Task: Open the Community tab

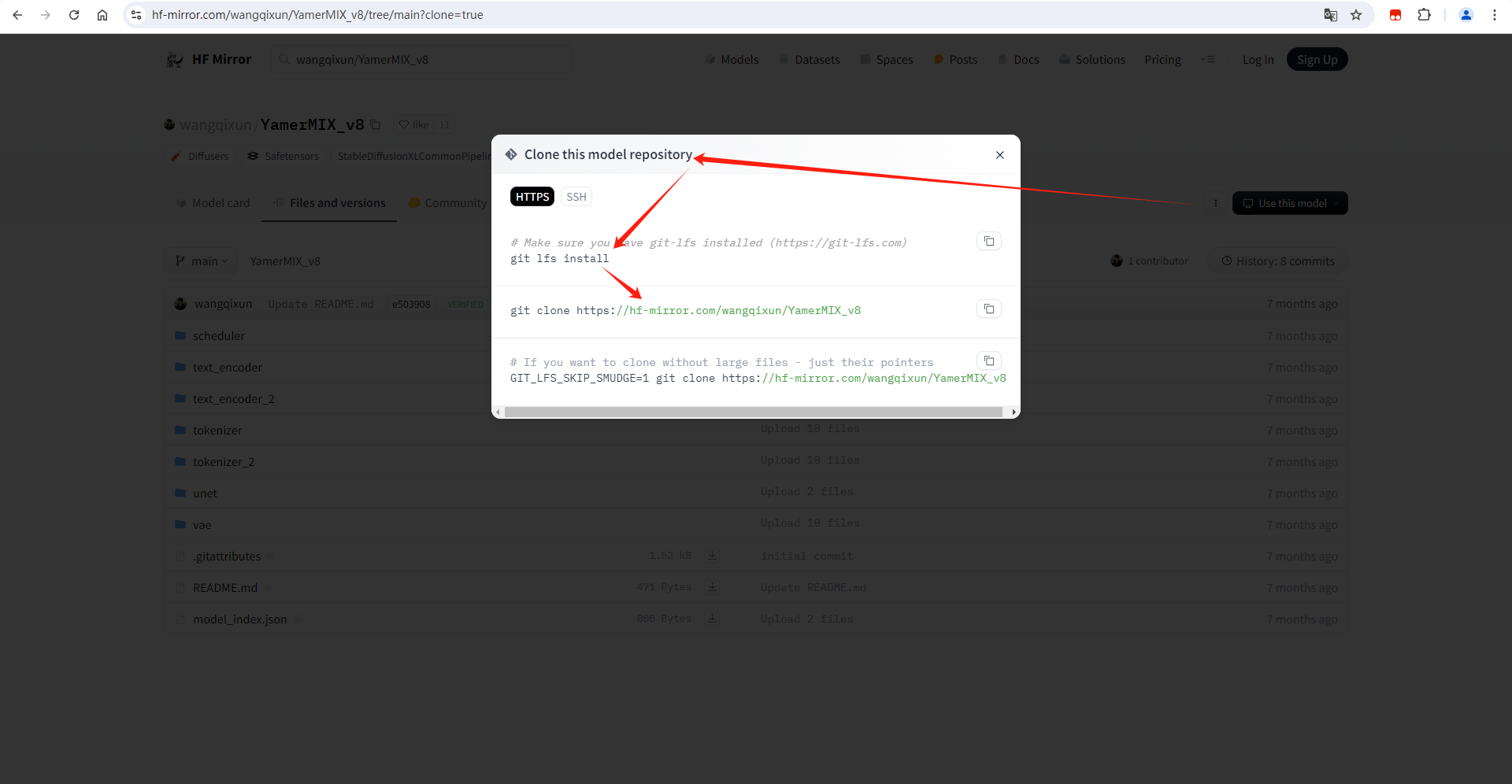Action: (448, 203)
